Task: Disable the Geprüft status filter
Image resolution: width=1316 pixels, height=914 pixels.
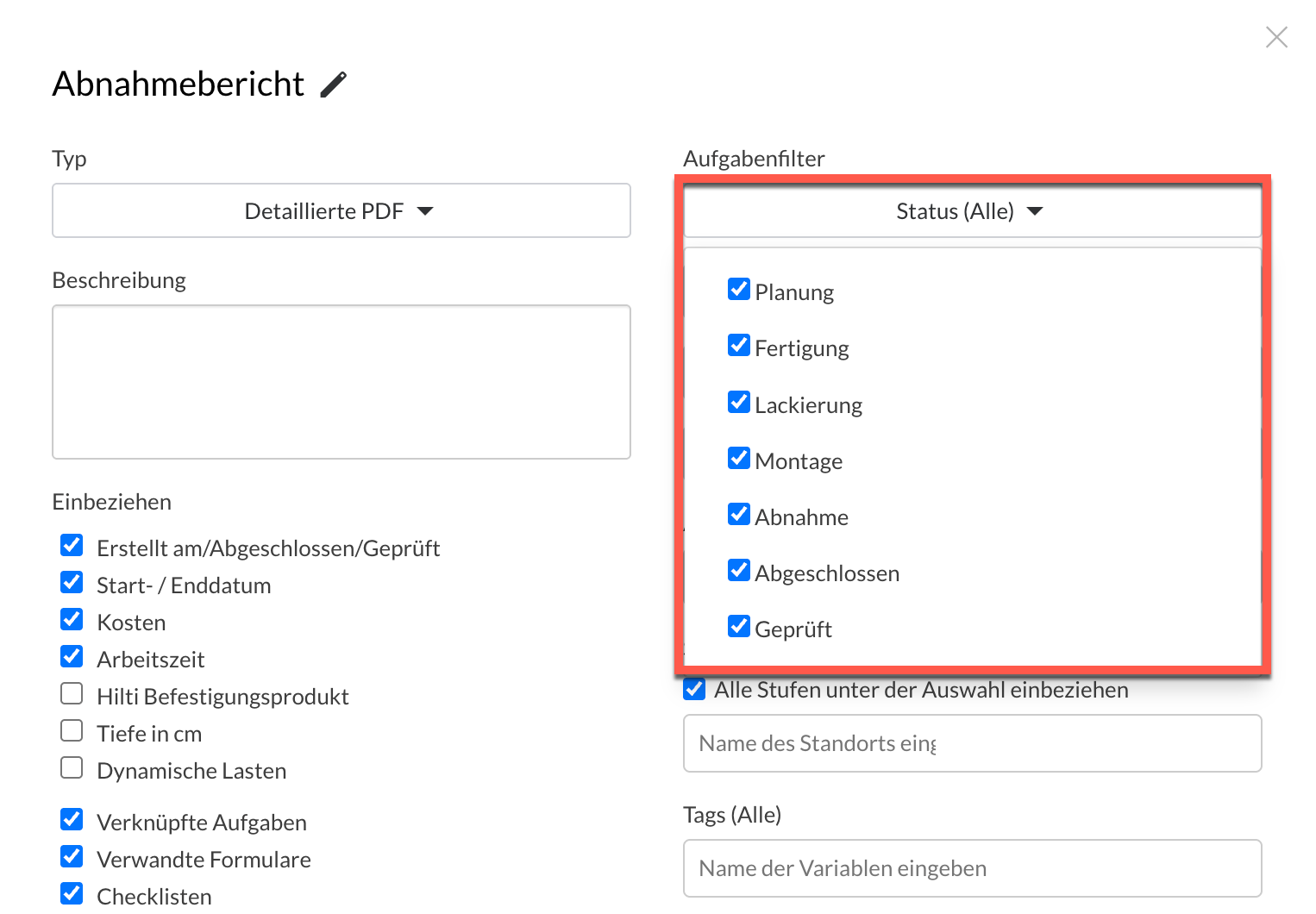Action: [x=739, y=627]
